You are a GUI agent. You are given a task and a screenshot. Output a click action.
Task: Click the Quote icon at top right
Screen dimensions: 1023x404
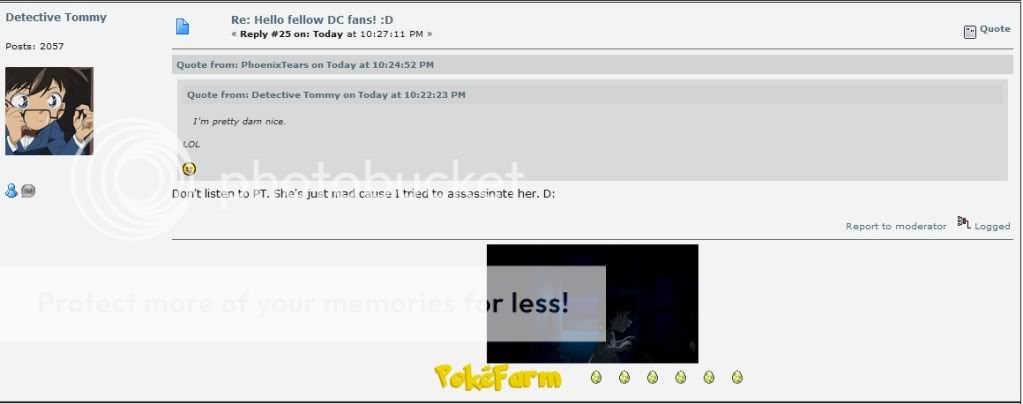point(970,31)
